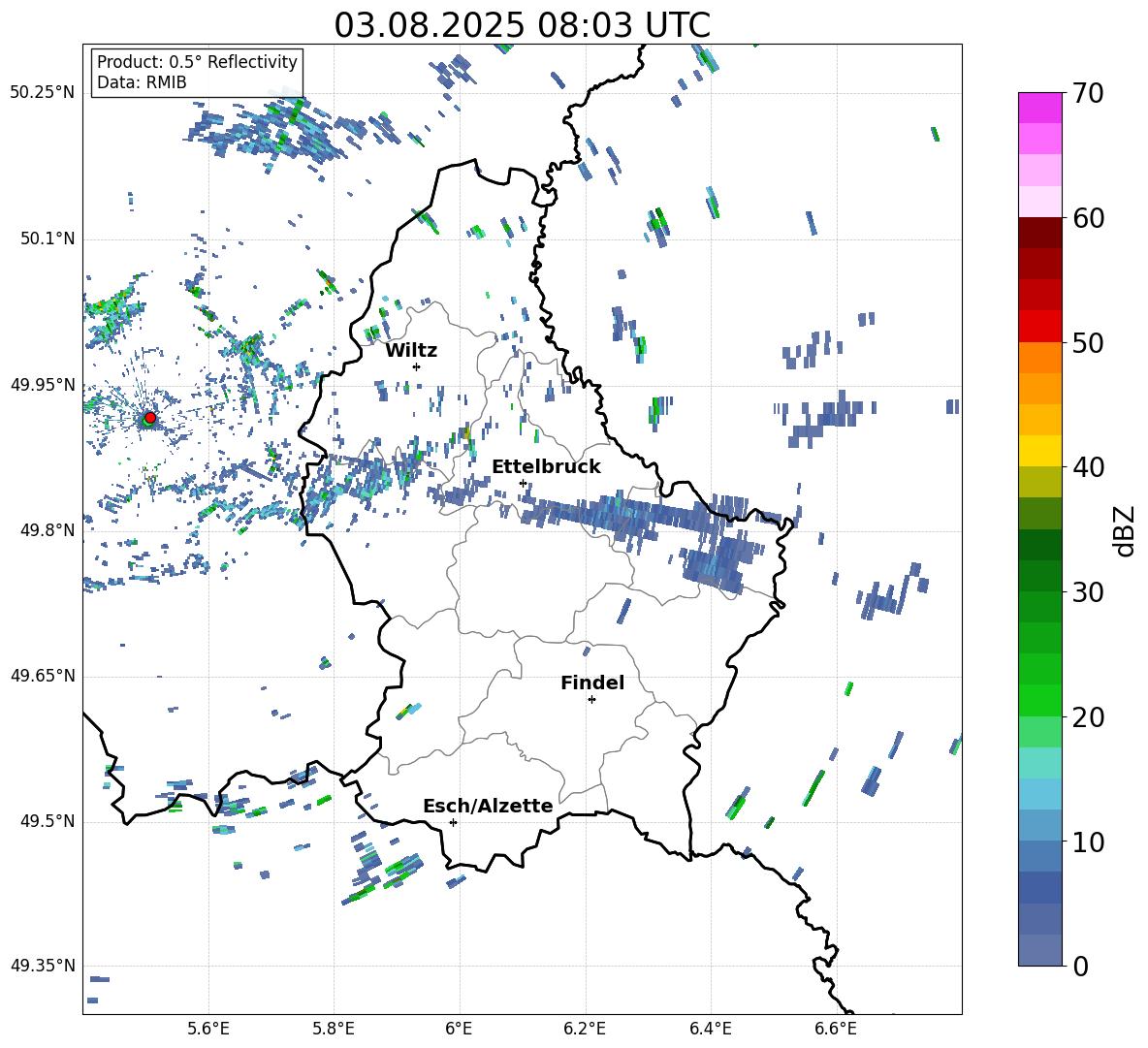Click the 49.8°N latitude label
Screen dimensions: 1148x1048
pos(48,530)
